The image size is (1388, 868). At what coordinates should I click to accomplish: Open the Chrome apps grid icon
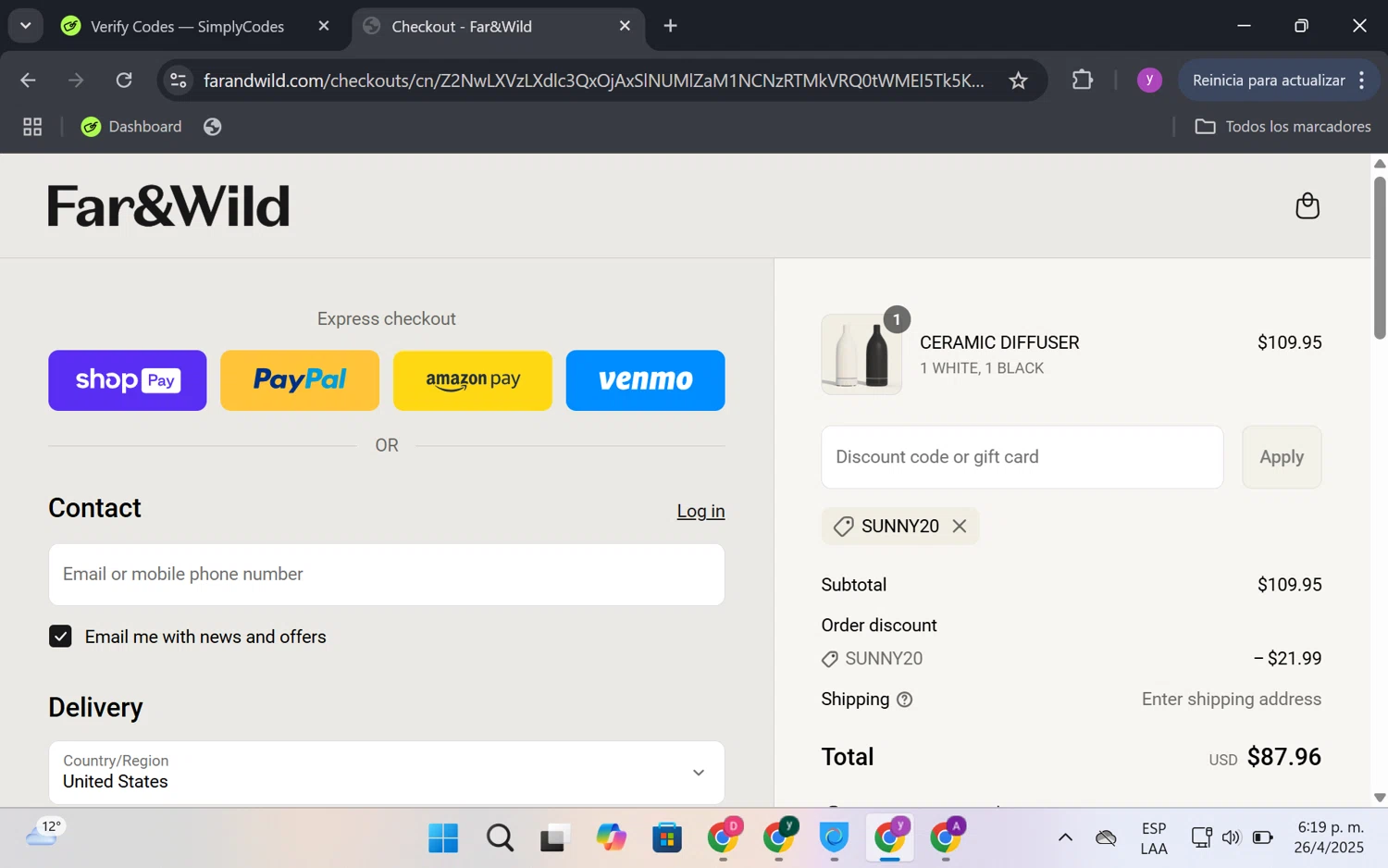[x=32, y=127]
